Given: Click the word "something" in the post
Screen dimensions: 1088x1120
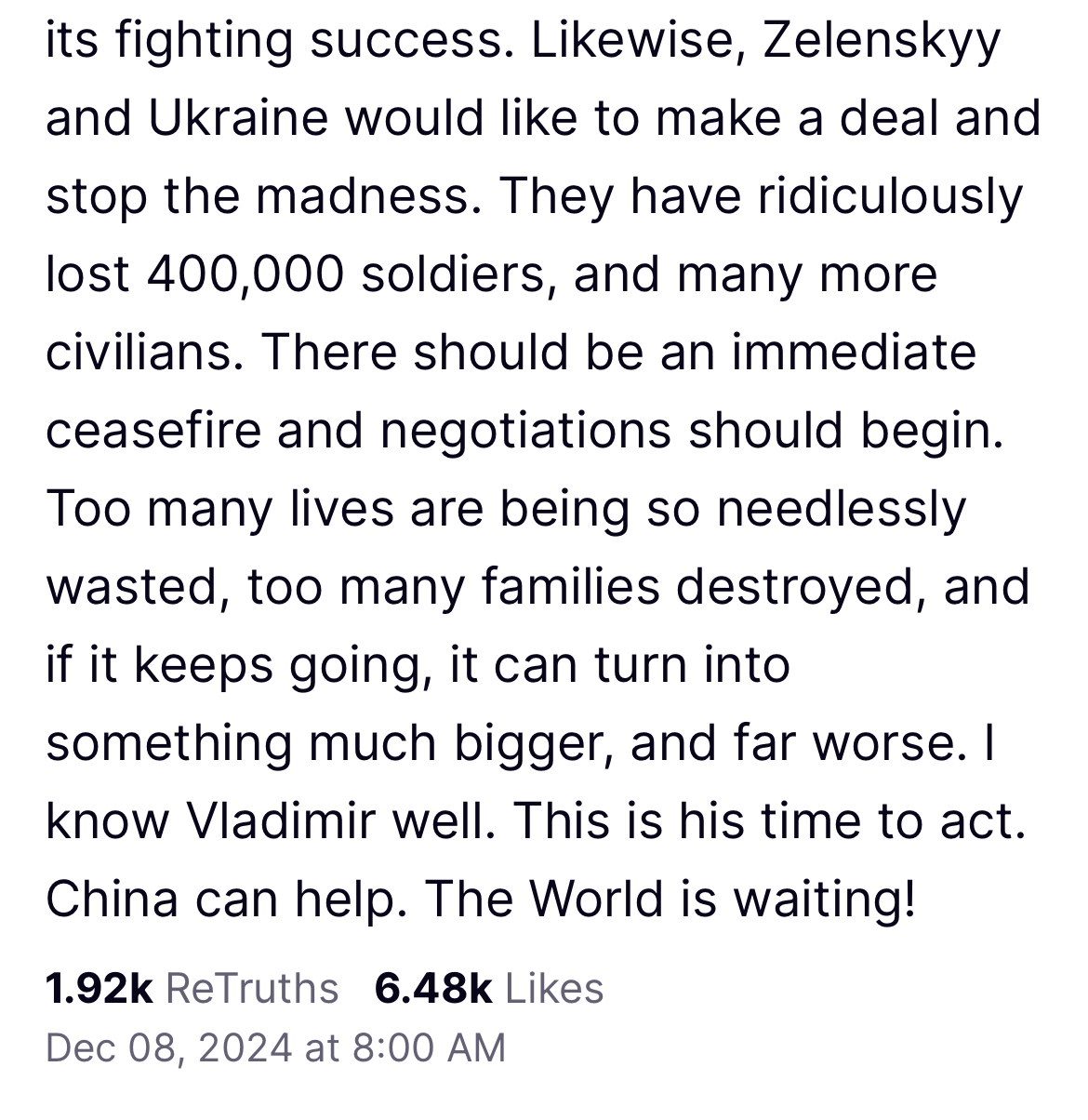Looking at the screenshot, I should 163,744.
